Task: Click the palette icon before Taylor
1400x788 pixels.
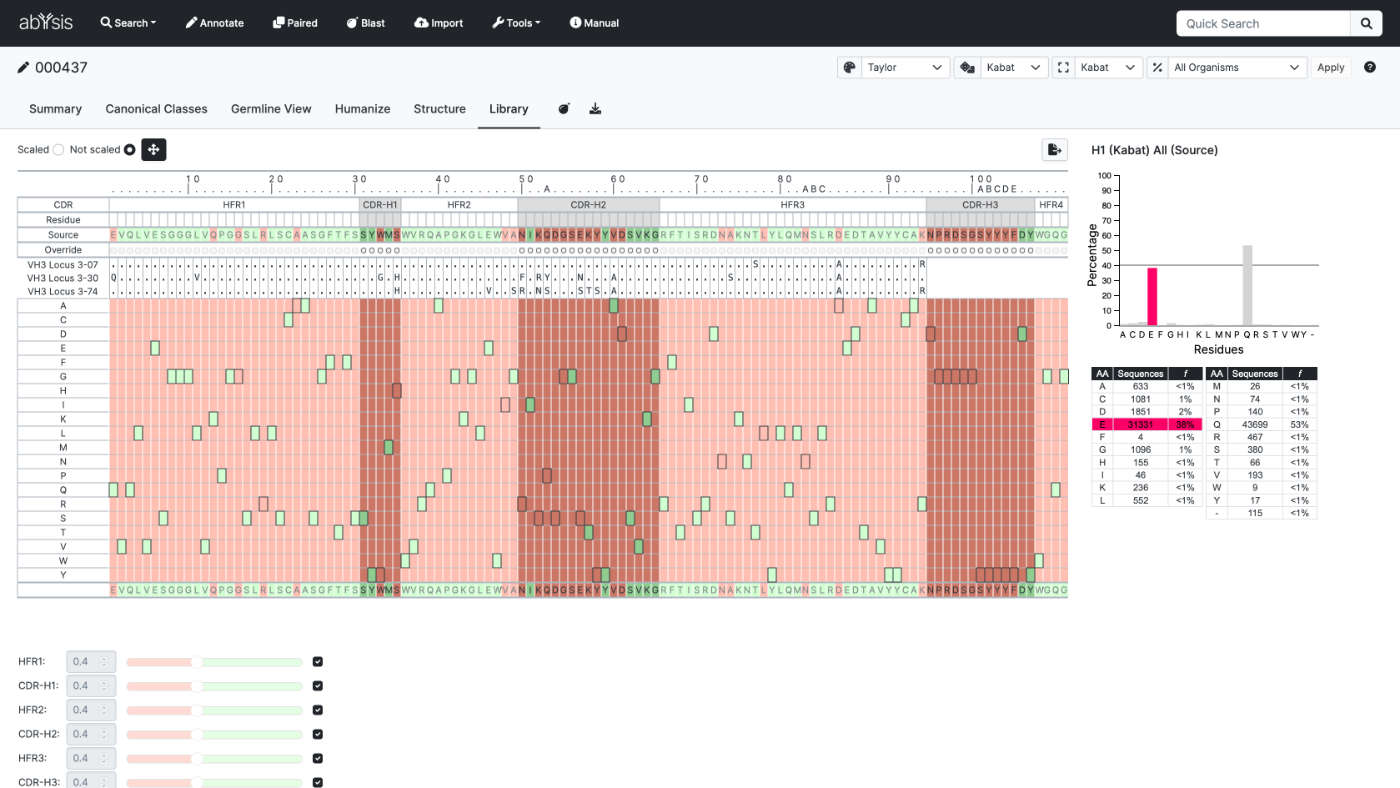Action: click(849, 67)
